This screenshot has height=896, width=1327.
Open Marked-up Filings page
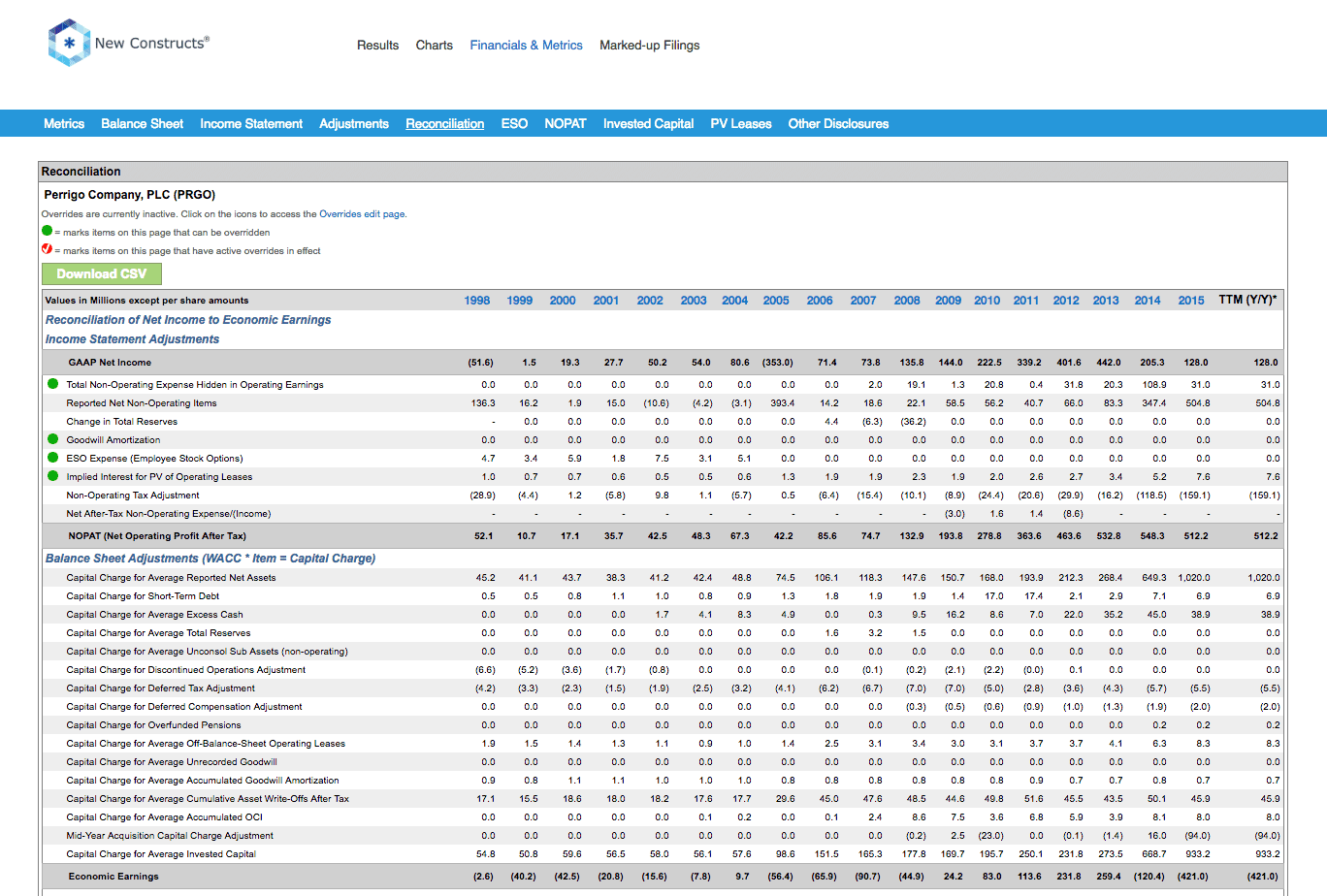pos(650,45)
